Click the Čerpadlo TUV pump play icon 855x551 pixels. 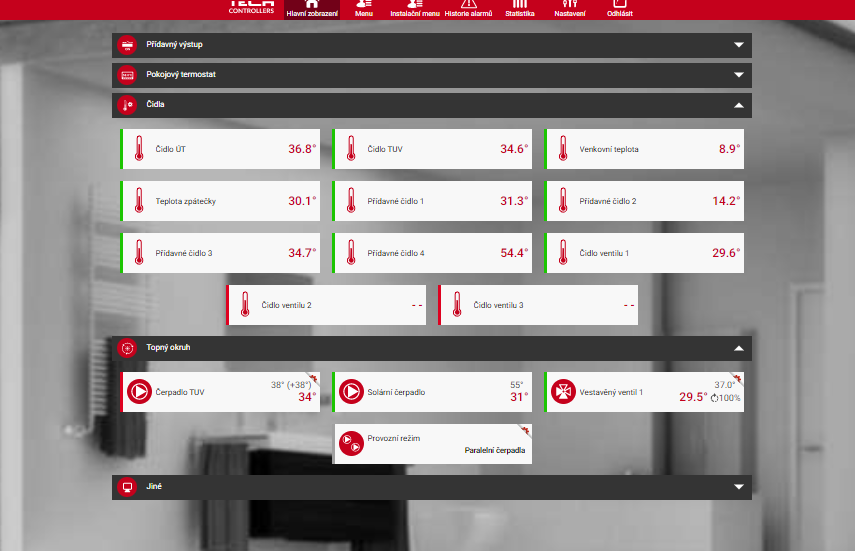pyautogui.click(x=139, y=392)
